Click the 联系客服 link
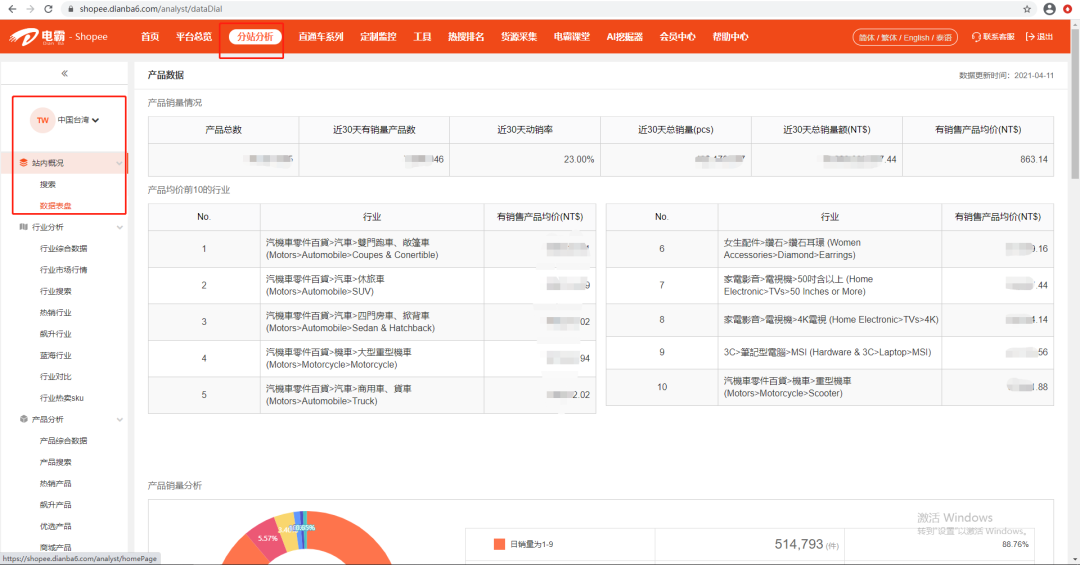The width and height of the screenshot is (1080, 565). tap(993, 37)
